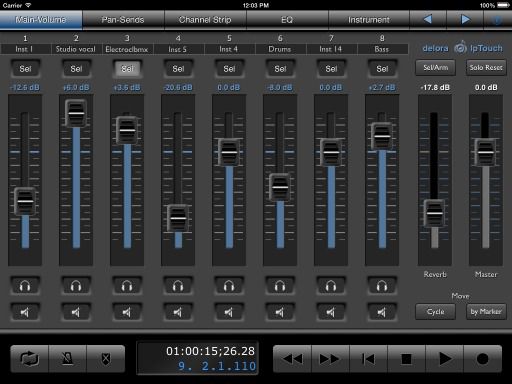This screenshot has height=384, width=512.
Task: Solo the Studio vocal channel headphone button
Action: click(76, 286)
